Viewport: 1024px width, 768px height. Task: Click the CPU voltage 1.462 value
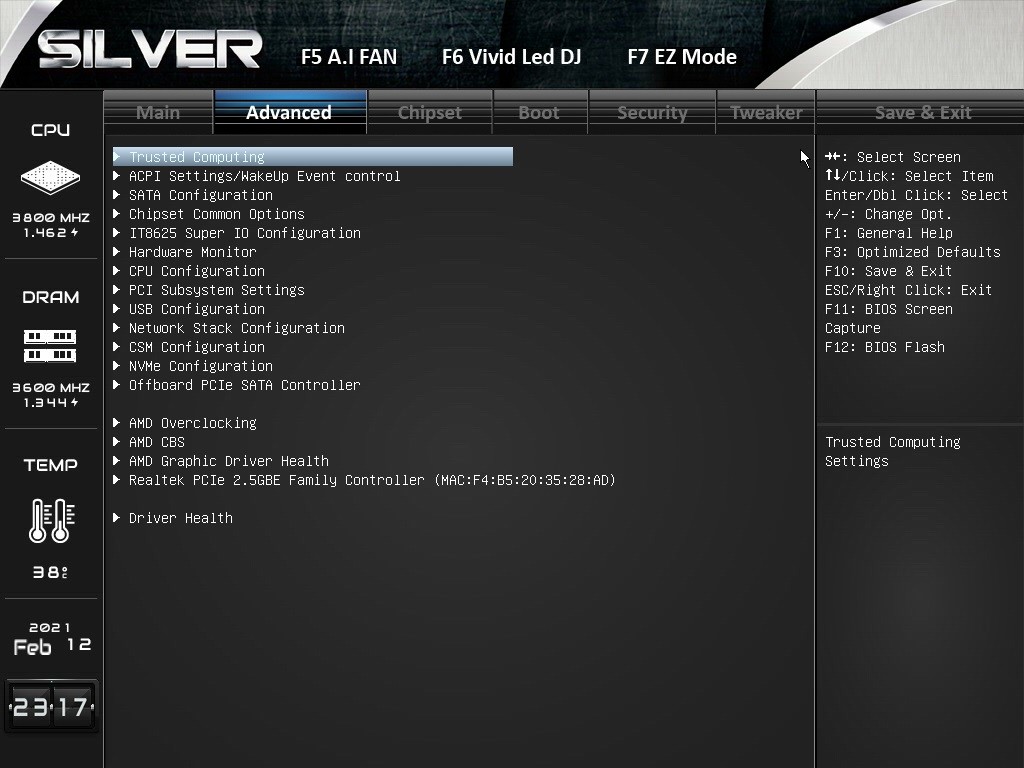[x=51, y=232]
